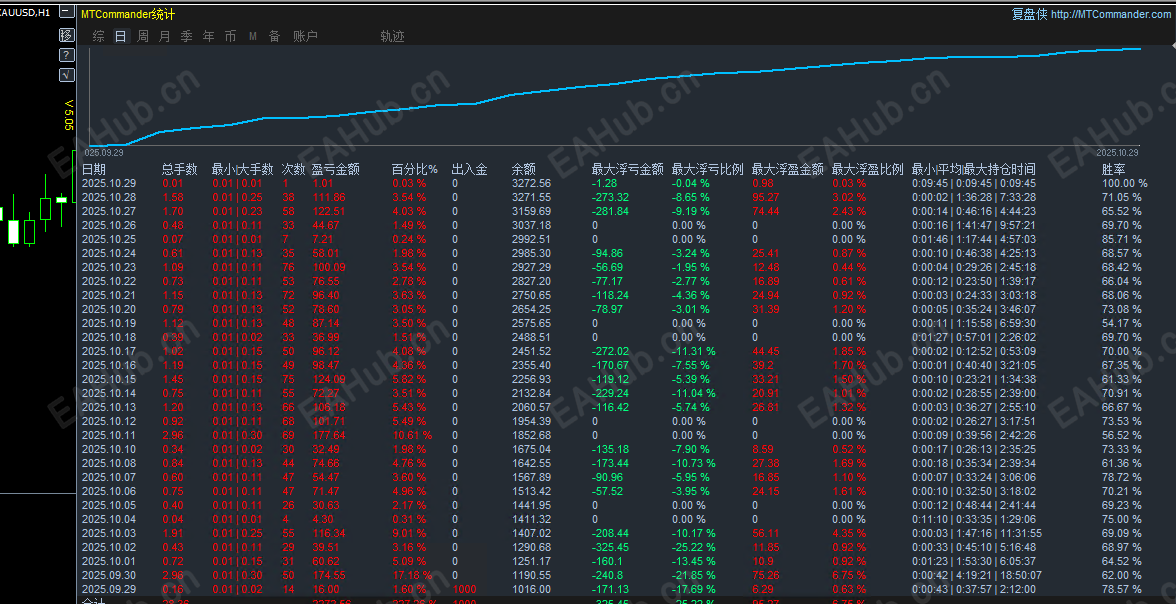Click the blue equity curve chart

click(615, 96)
